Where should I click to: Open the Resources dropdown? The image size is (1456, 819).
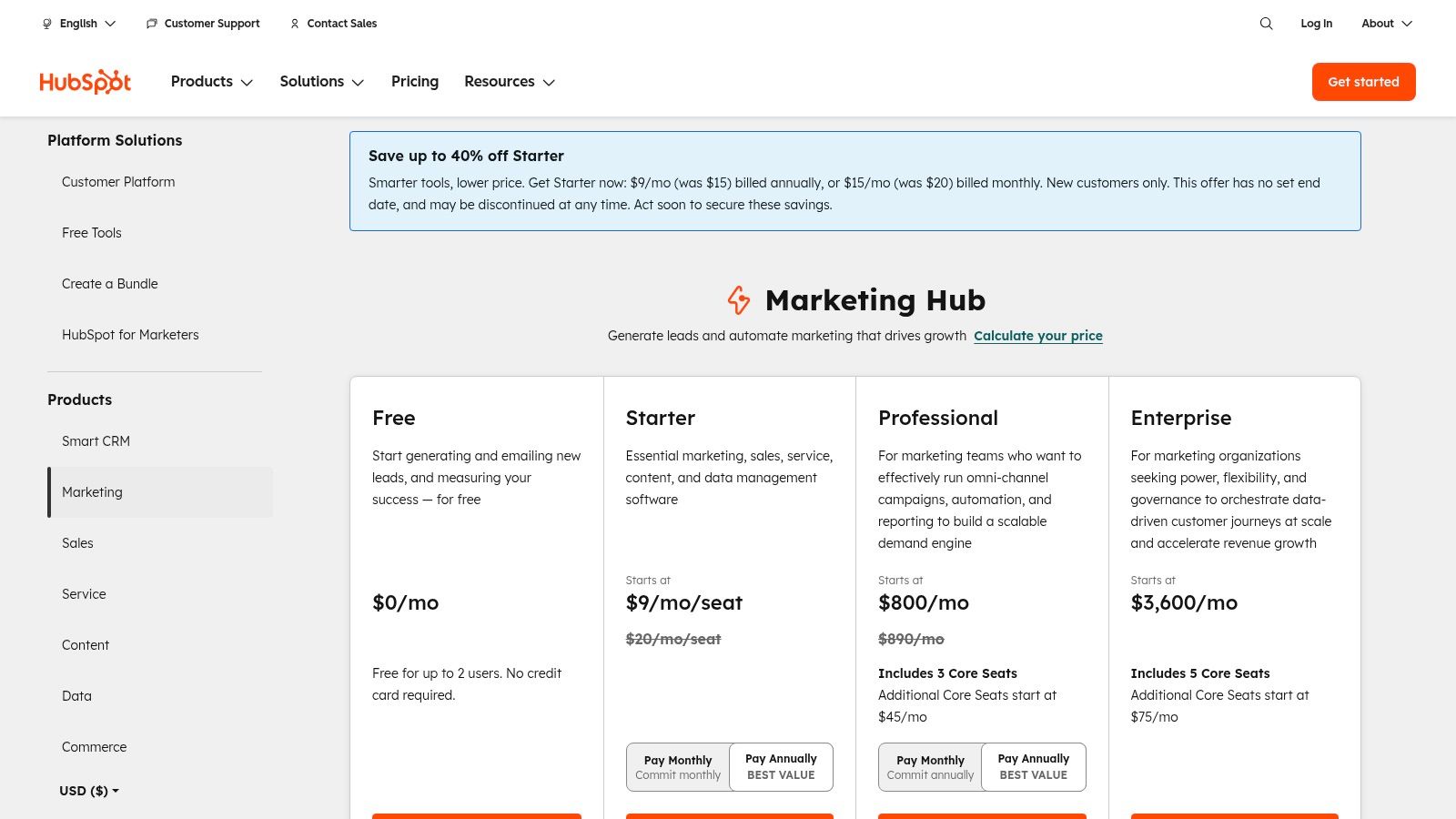pos(509,81)
